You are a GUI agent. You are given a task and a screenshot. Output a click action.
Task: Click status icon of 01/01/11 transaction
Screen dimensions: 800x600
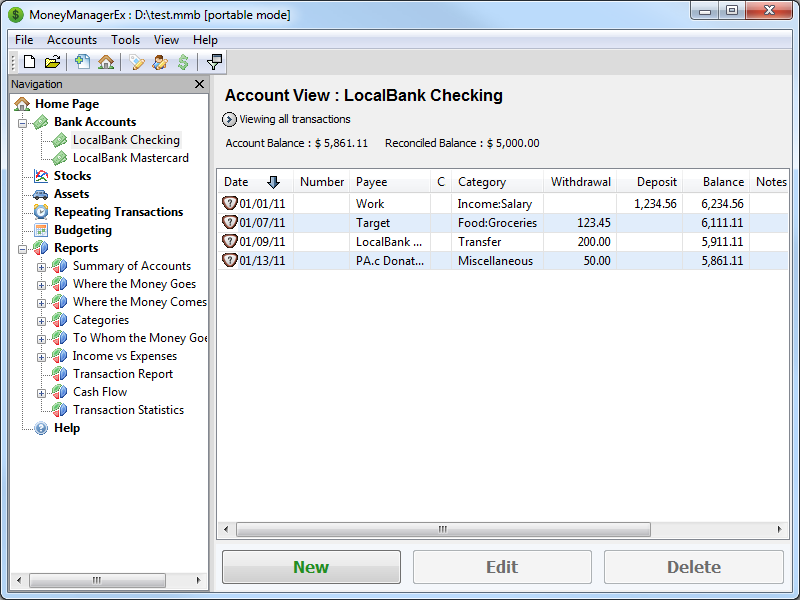click(230, 204)
